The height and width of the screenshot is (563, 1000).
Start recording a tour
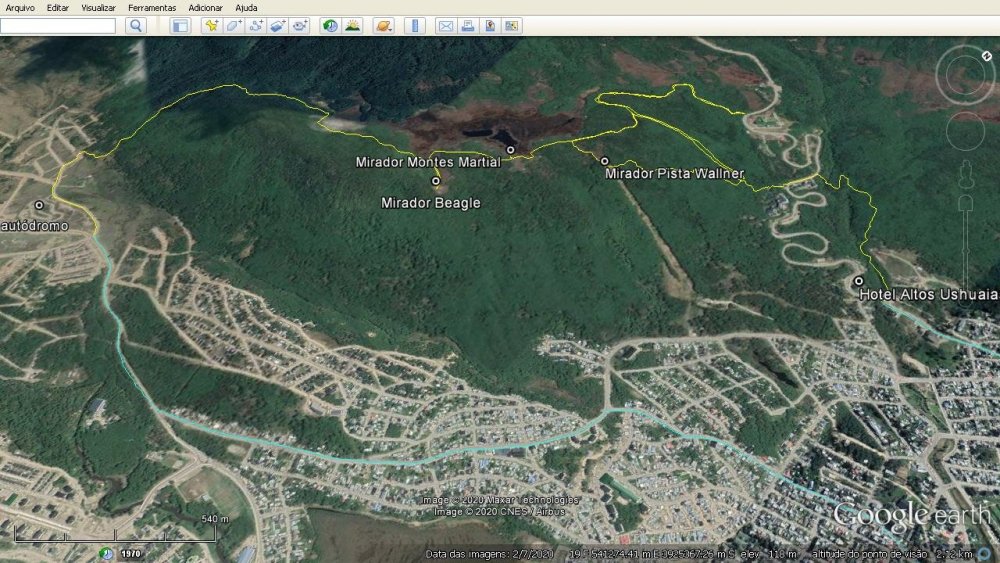pyautogui.click(x=300, y=26)
